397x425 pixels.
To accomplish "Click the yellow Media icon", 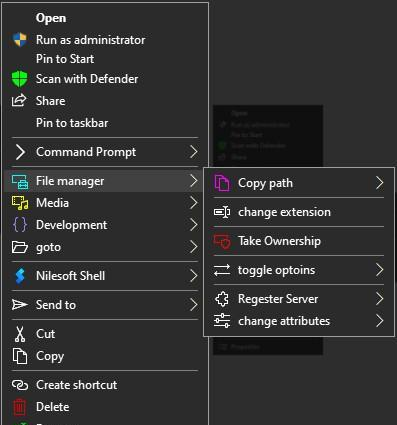I will point(20,203).
